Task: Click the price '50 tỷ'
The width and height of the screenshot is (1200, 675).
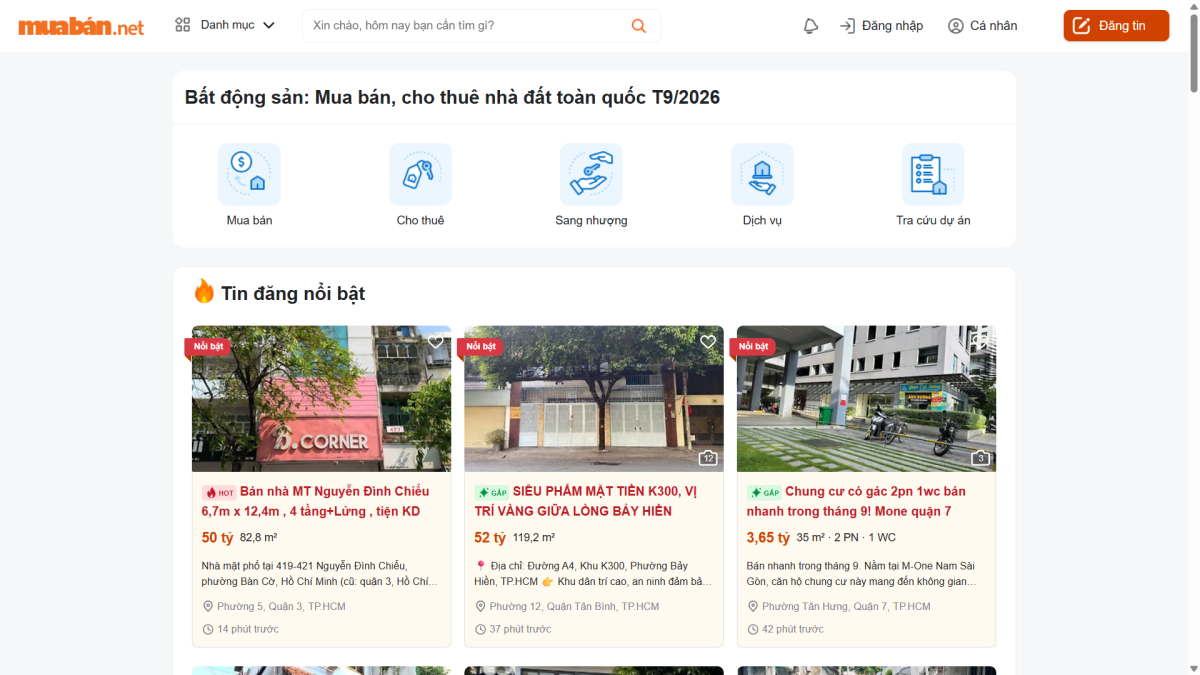Action: click(x=217, y=538)
